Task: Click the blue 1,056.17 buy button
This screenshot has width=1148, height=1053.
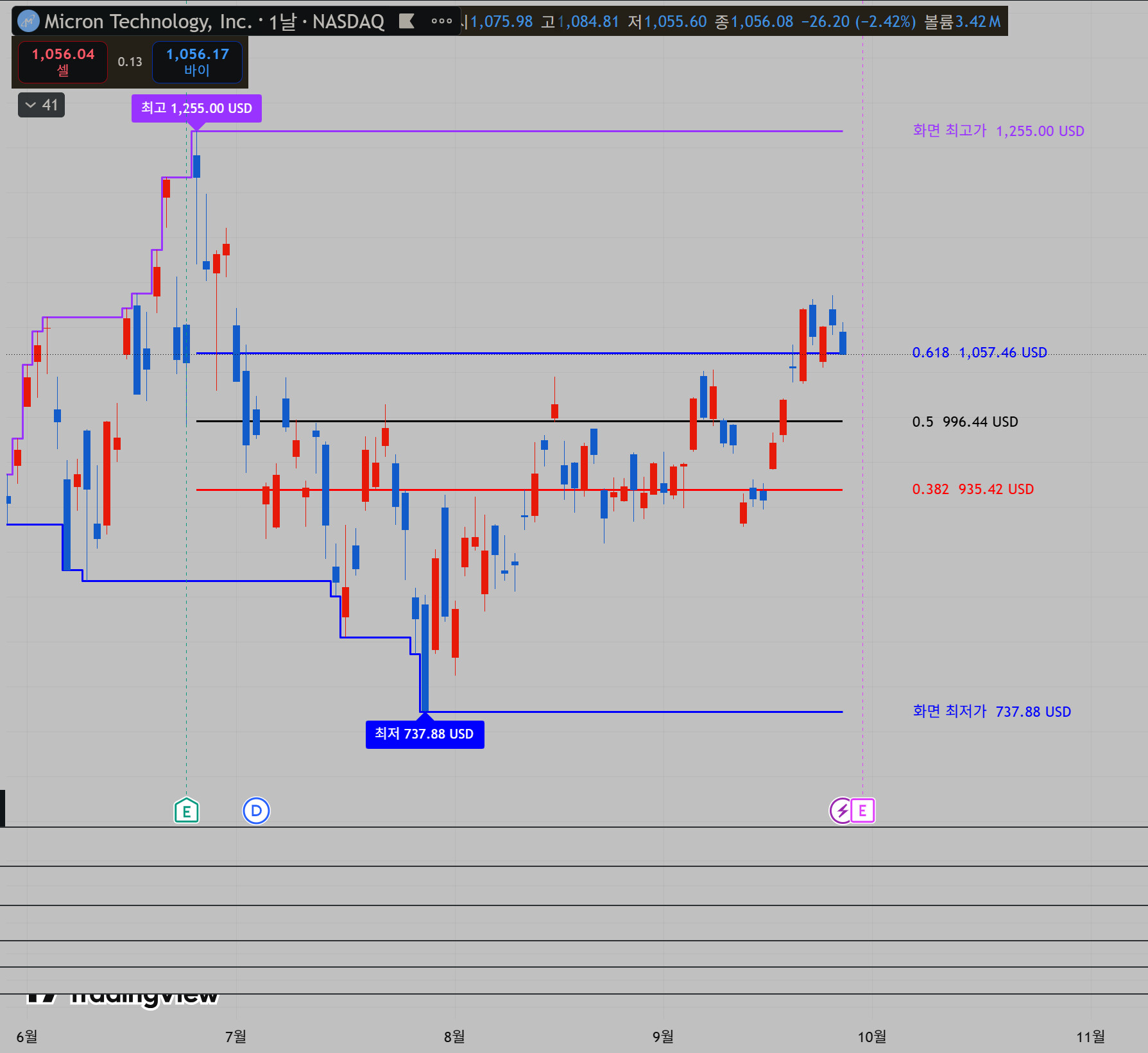Action: [197, 62]
